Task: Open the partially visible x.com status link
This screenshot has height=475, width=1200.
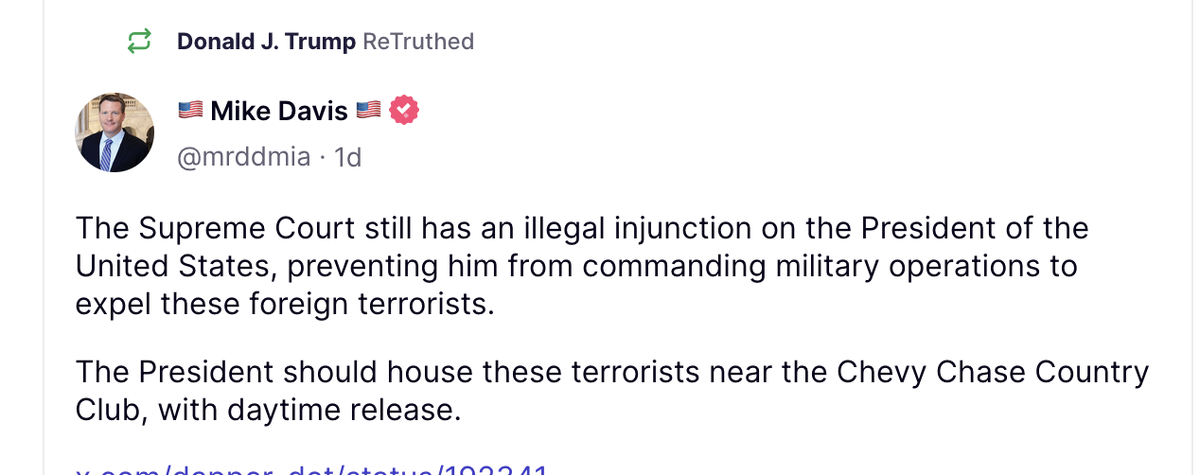Action: (x=312, y=468)
